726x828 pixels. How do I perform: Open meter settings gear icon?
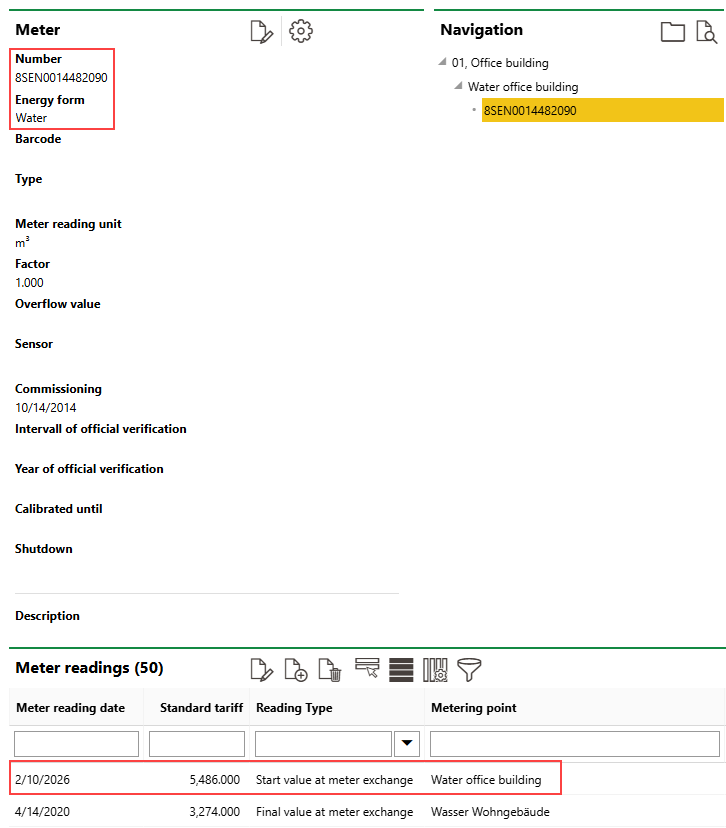(x=300, y=32)
